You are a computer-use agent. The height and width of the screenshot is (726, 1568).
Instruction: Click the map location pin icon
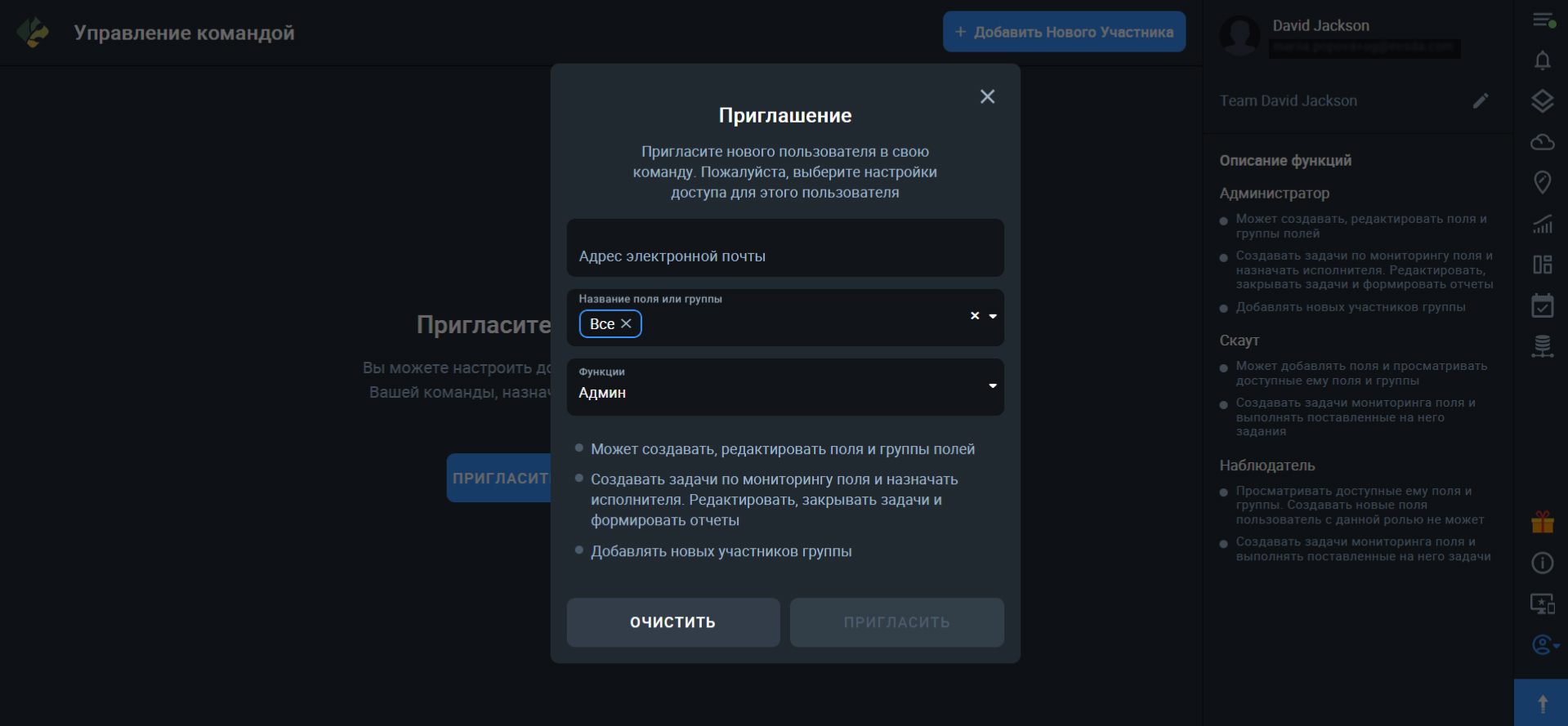(1542, 182)
